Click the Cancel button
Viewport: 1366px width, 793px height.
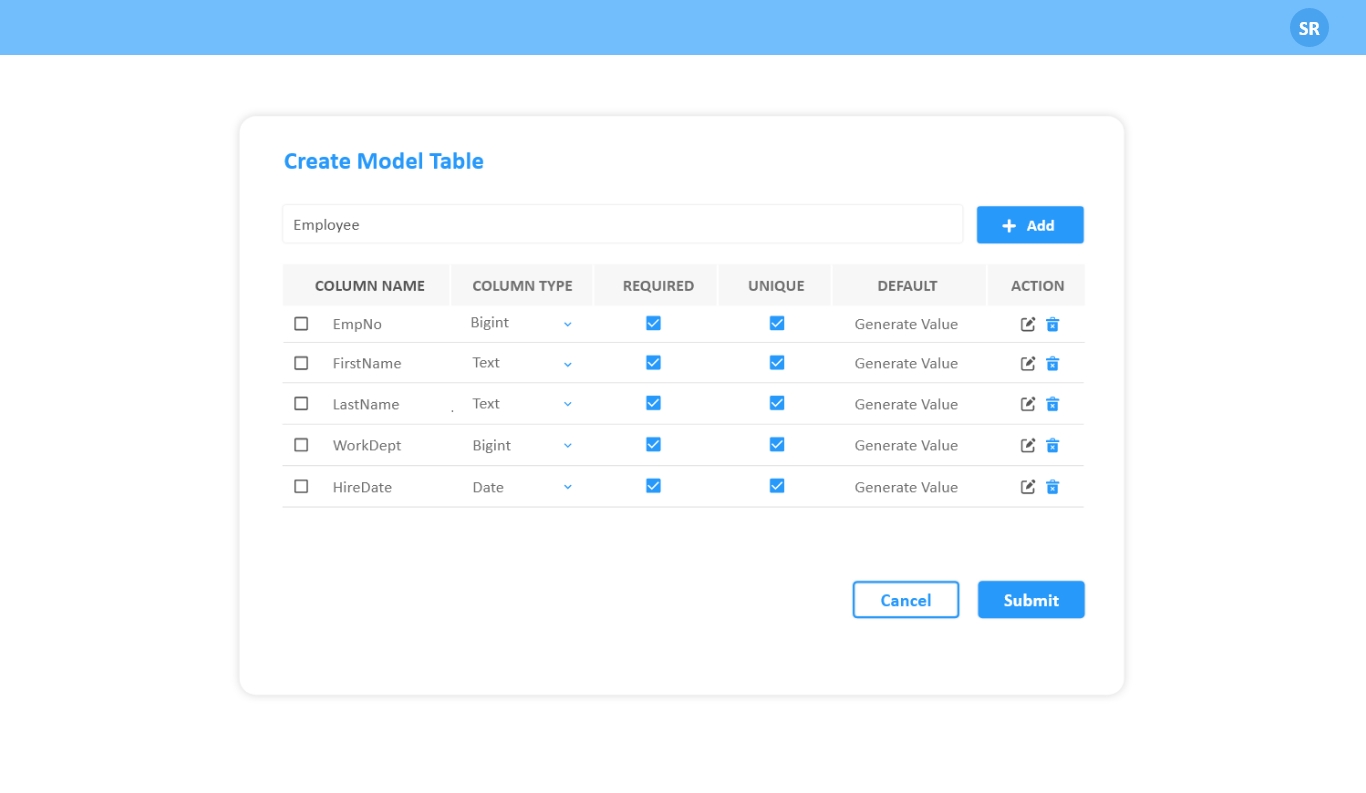pyautogui.click(x=905, y=600)
